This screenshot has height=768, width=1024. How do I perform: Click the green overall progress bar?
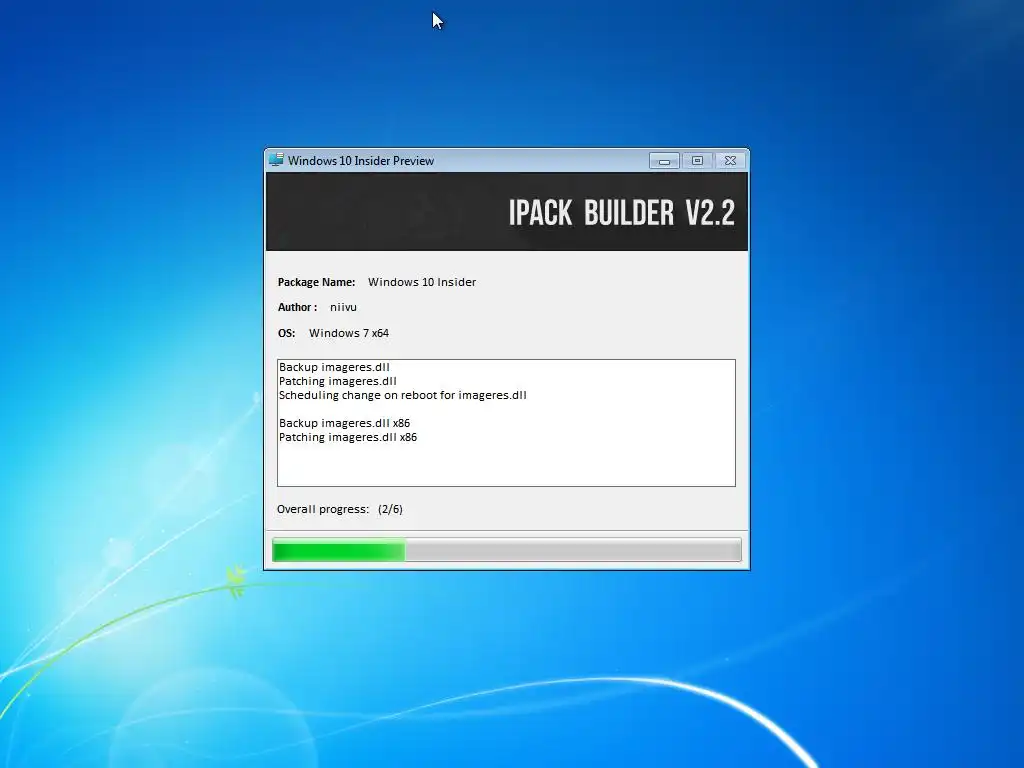pos(507,550)
